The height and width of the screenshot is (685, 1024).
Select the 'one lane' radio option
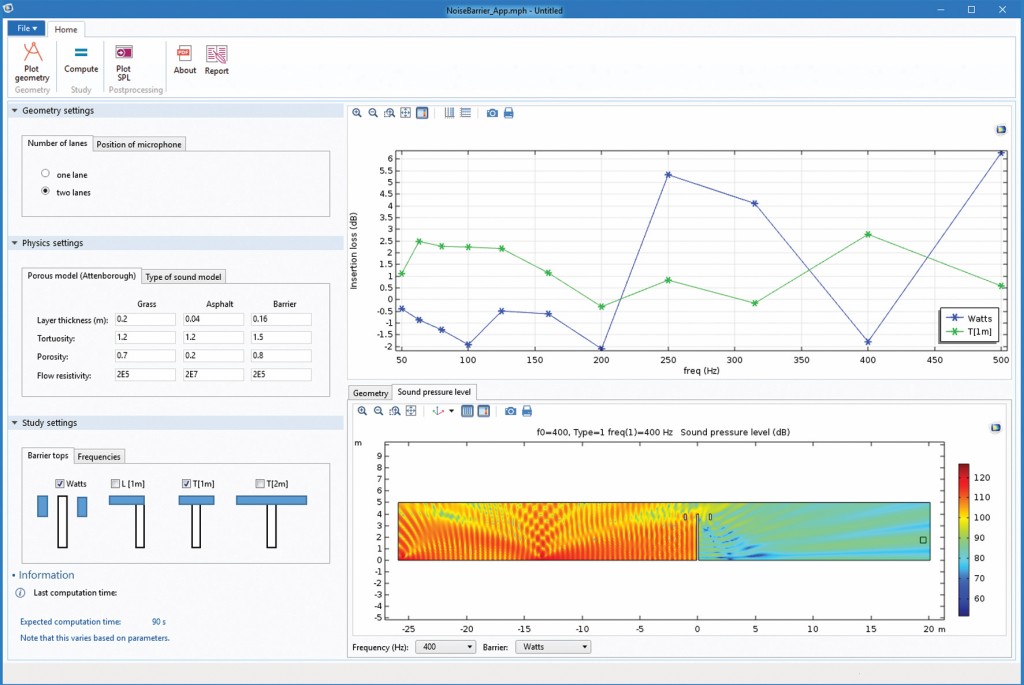coord(46,174)
